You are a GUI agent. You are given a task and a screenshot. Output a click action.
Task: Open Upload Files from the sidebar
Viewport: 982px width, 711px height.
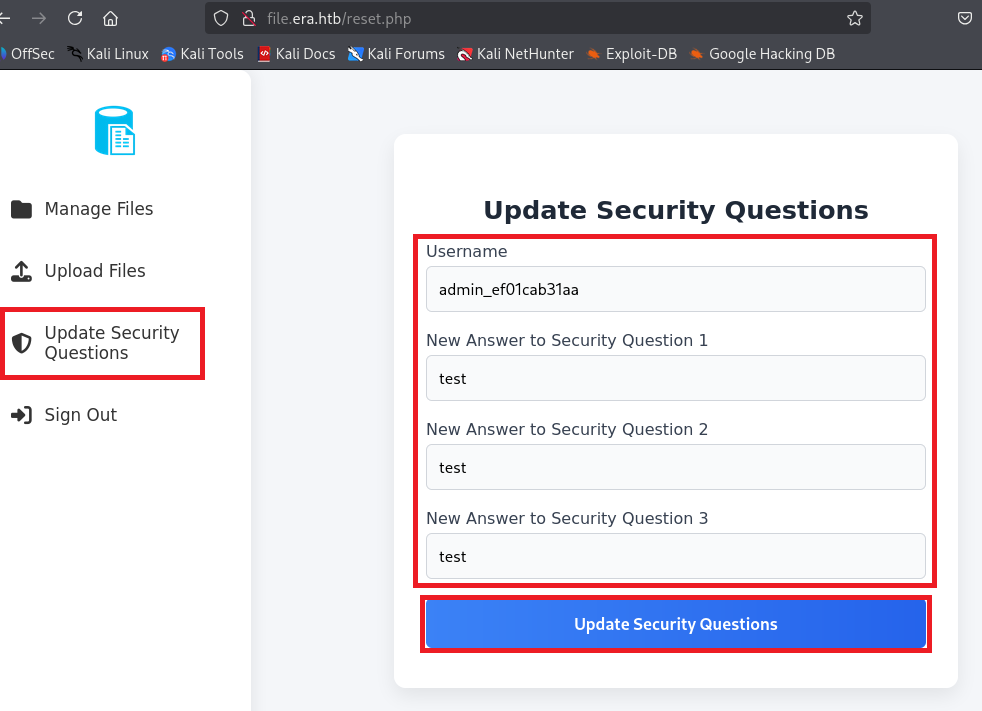[x=94, y=271]
